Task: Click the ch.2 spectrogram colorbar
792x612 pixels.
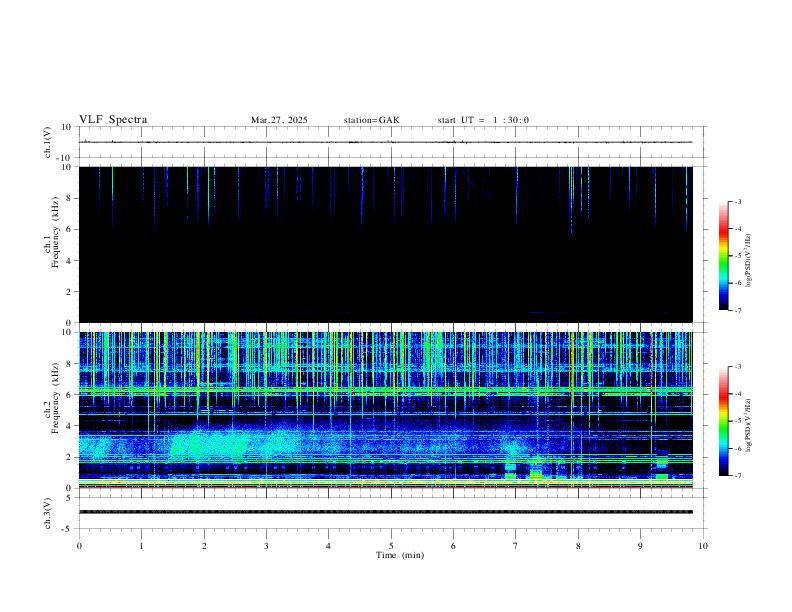Action: [724, 421]
